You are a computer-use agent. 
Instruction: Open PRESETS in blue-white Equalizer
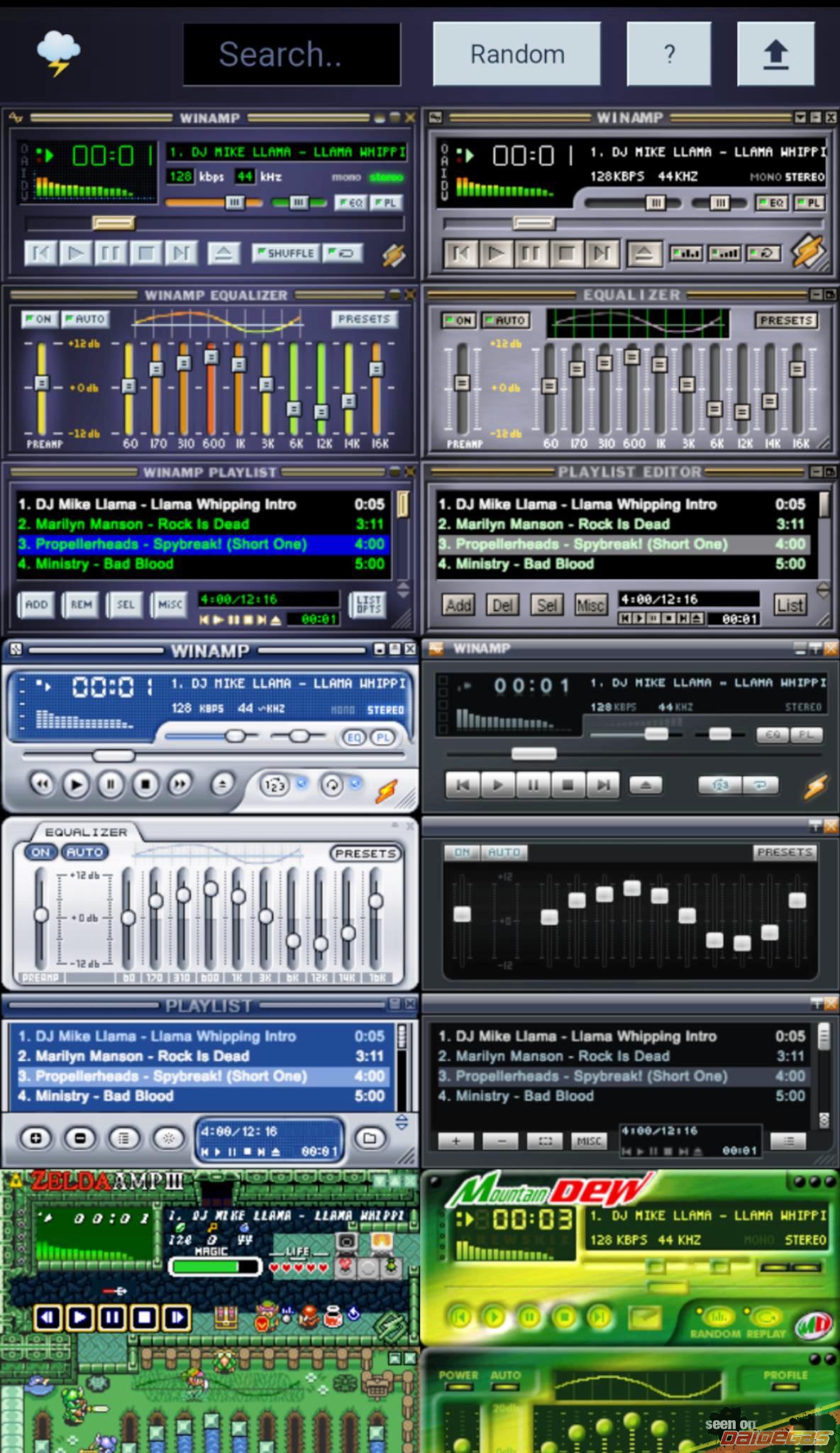(365, 853)
